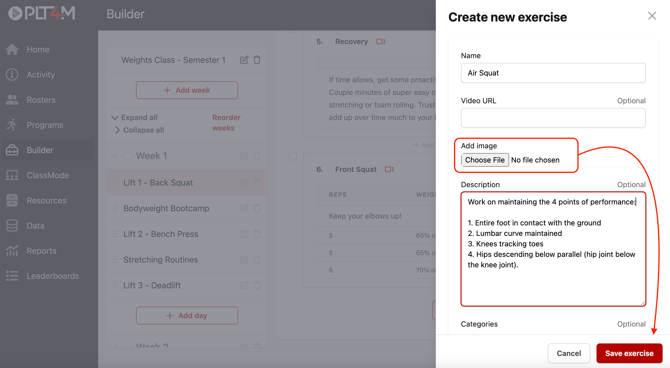This screenshot has width=670, height=368.
Task: Click the Add week button
Action: pos(187,90)
